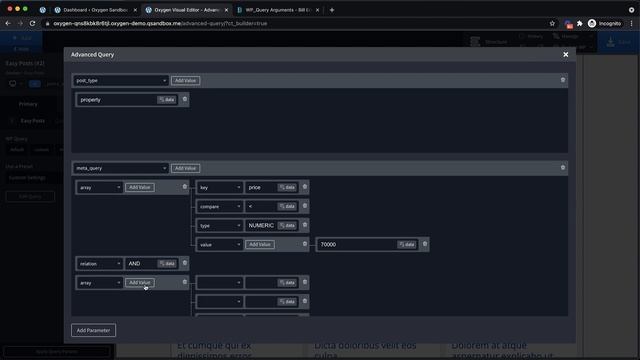This screenshot has width=640, height=360.
Task: Switch to Oxygen Visual Editor tab
Action: pos(186,10)
